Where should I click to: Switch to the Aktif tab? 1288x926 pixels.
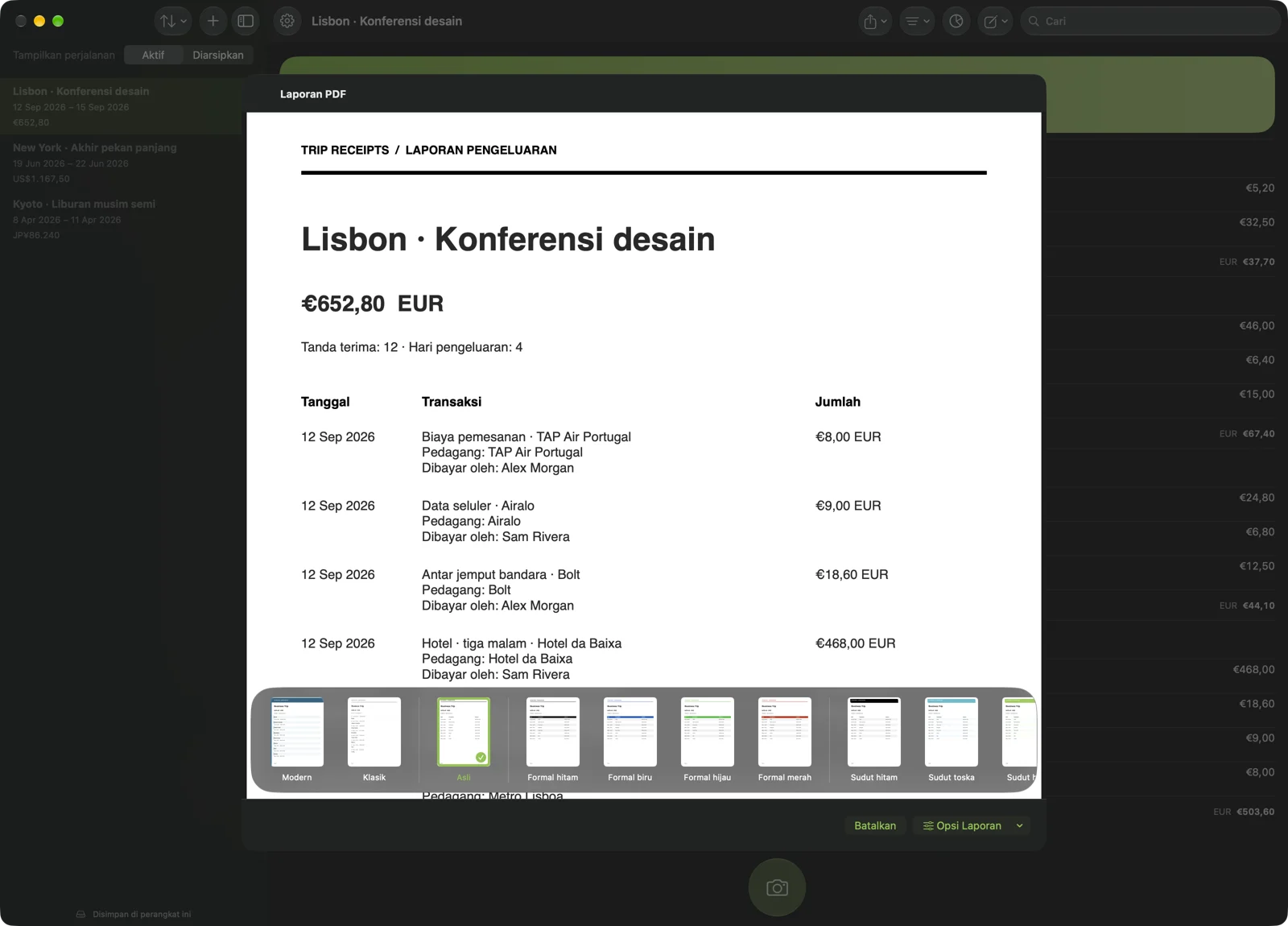(153, 55)
